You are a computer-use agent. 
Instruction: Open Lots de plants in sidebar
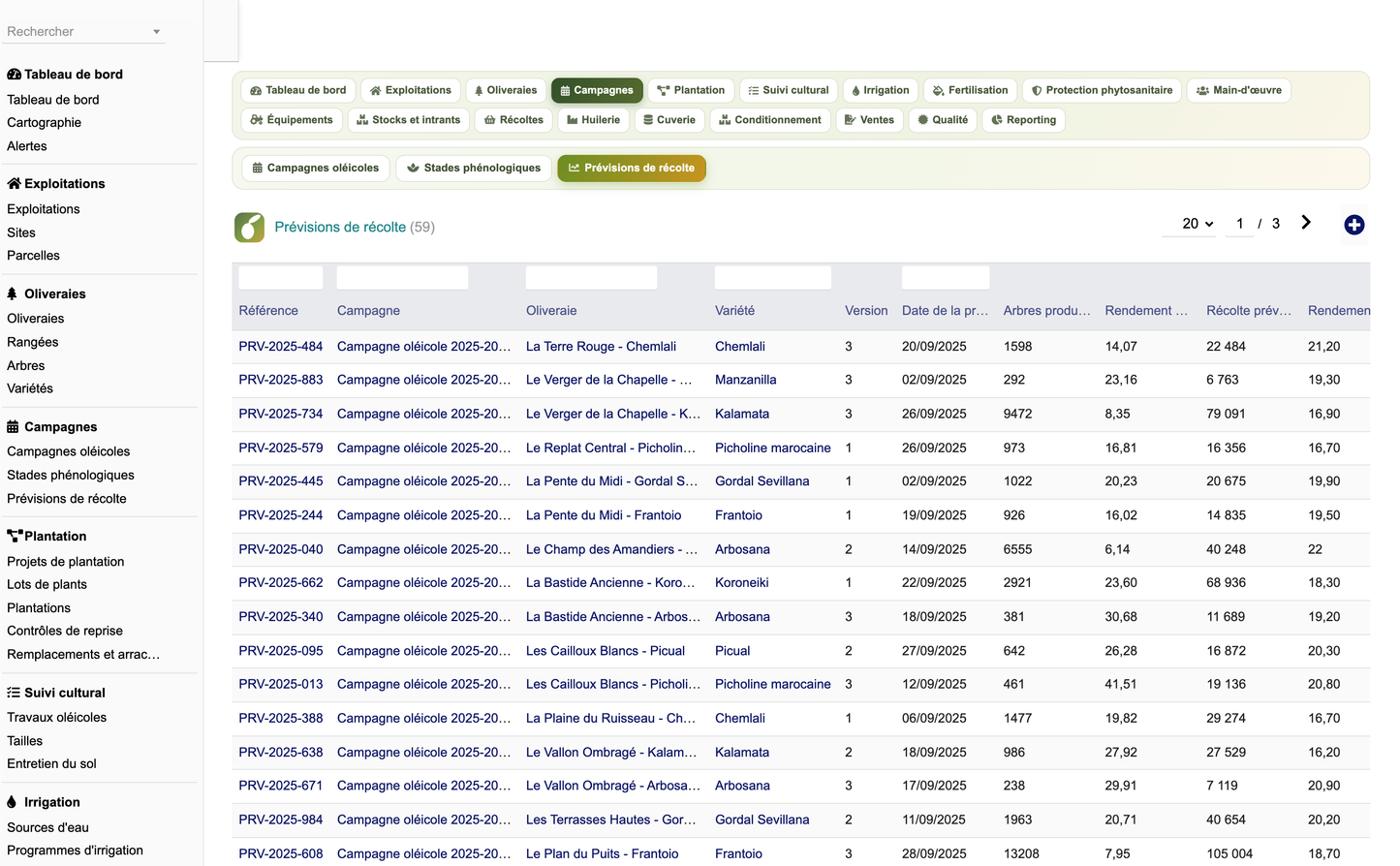pos(47,585)
